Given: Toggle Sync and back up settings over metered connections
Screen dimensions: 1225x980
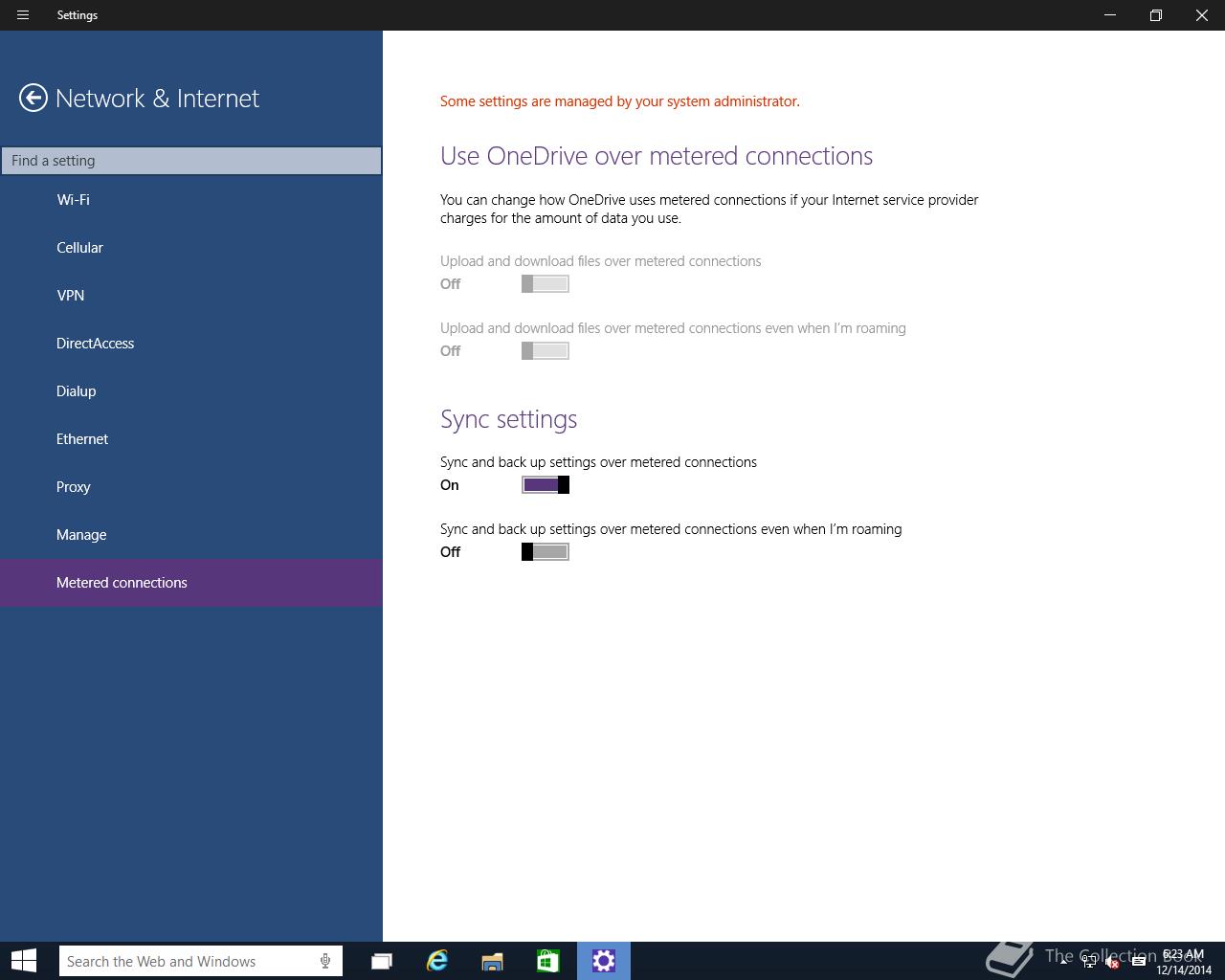Looking at the screenshot, I should (x=546, y=485).
